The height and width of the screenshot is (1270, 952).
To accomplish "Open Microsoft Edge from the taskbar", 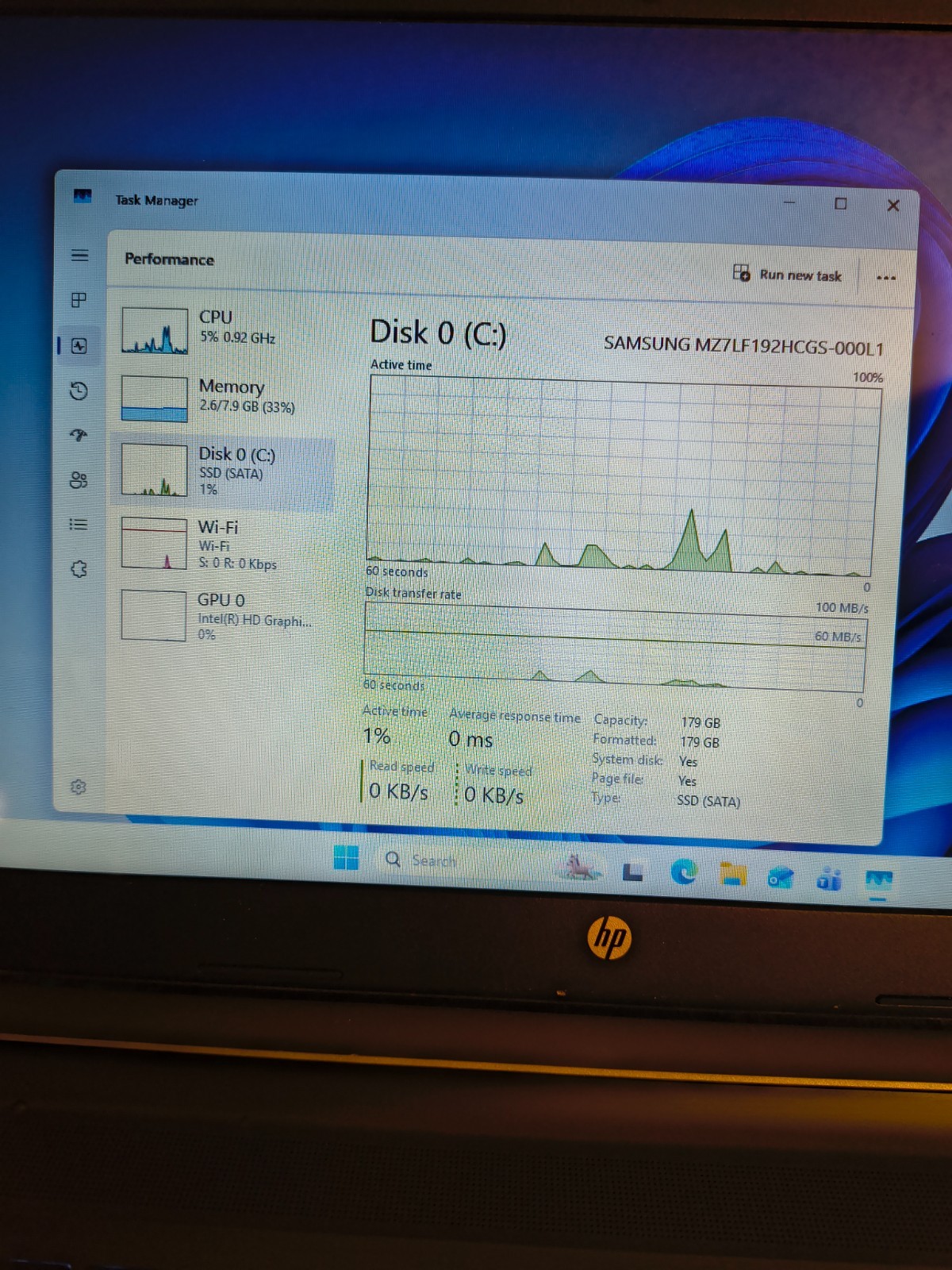I will pos(684,872).
